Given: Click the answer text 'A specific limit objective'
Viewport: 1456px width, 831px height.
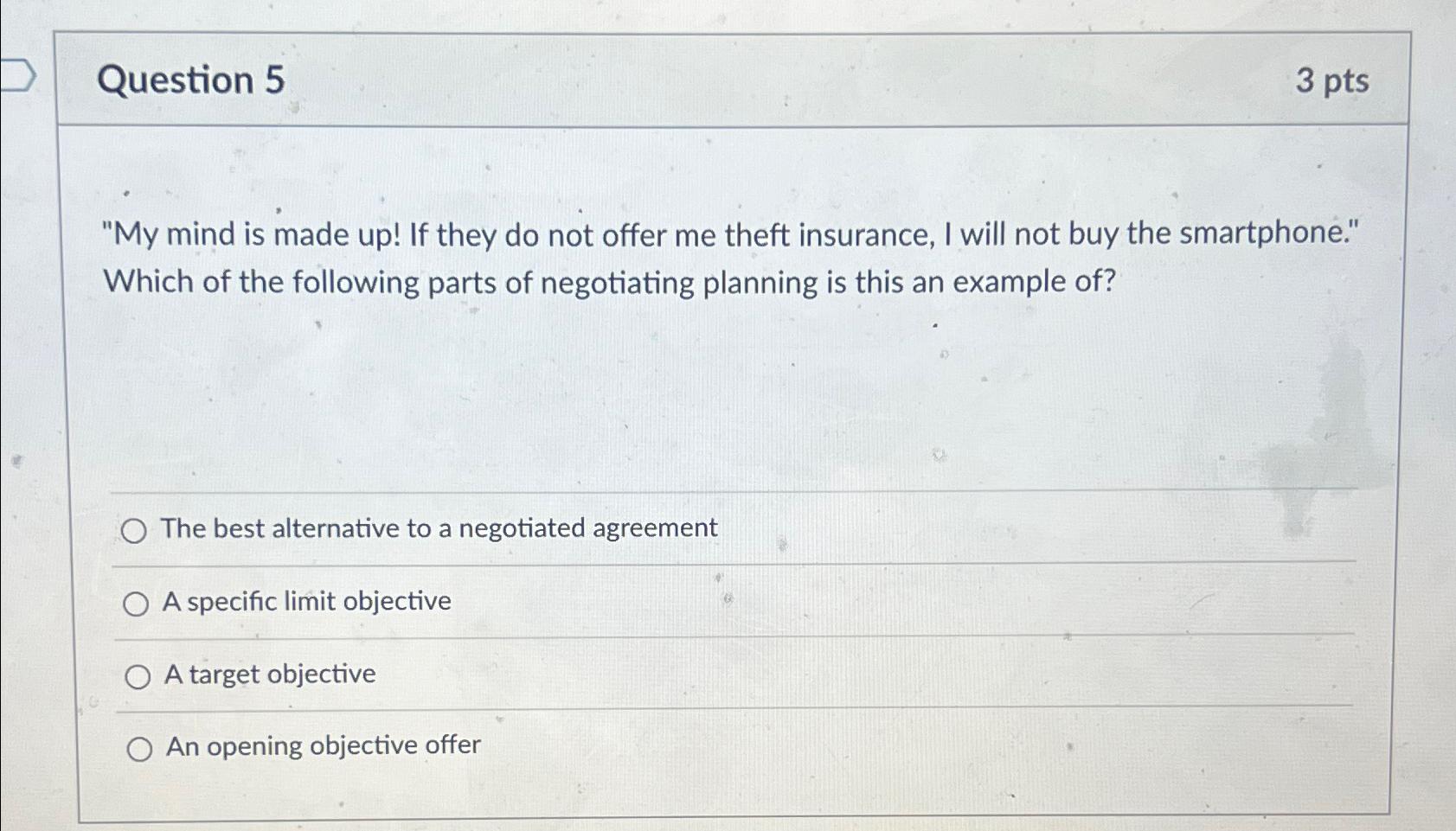Looking at the screenshot, I should (x=307, y=601).
